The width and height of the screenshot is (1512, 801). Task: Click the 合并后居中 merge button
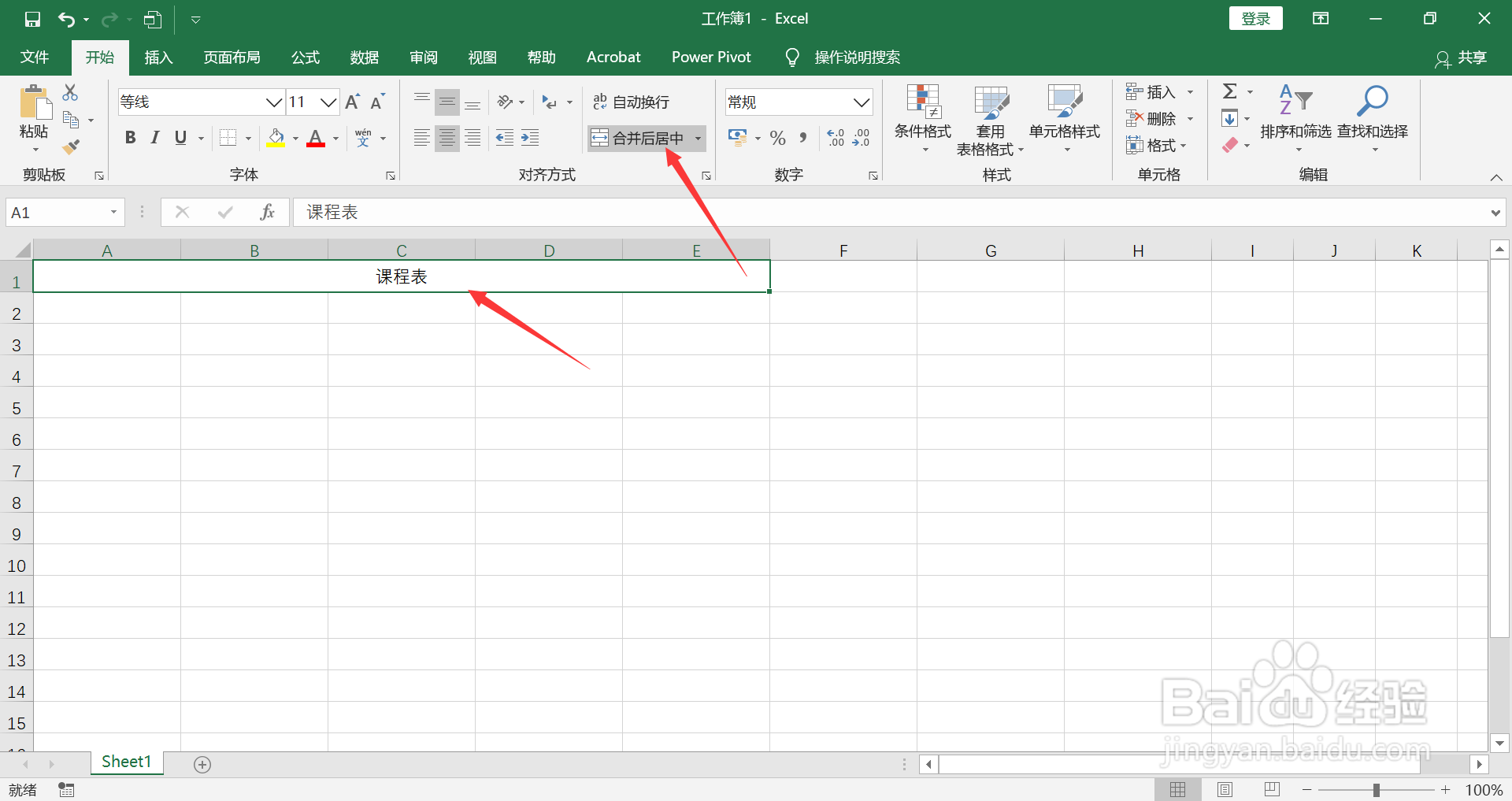(x=638, y=139)
